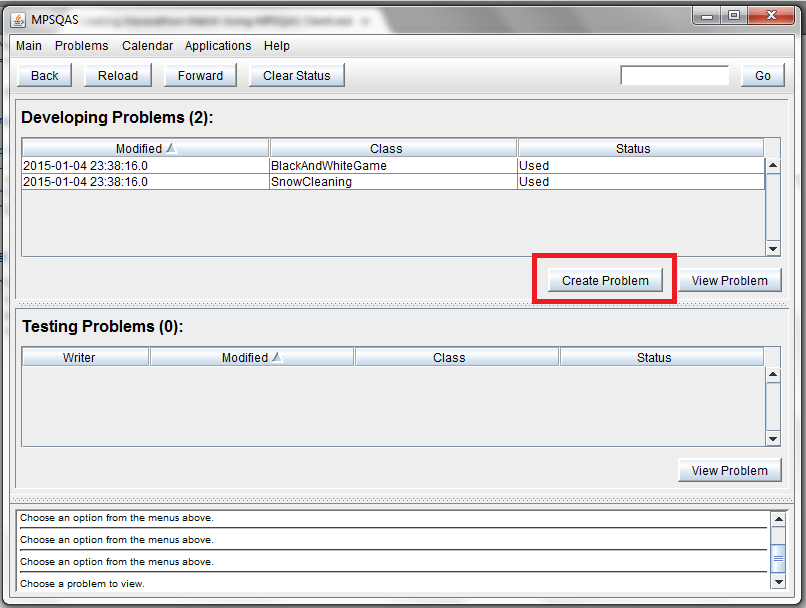Screen dimensions: 806x608
Task: Click View Problem under Developing Problems
Action: click(729, 281)
